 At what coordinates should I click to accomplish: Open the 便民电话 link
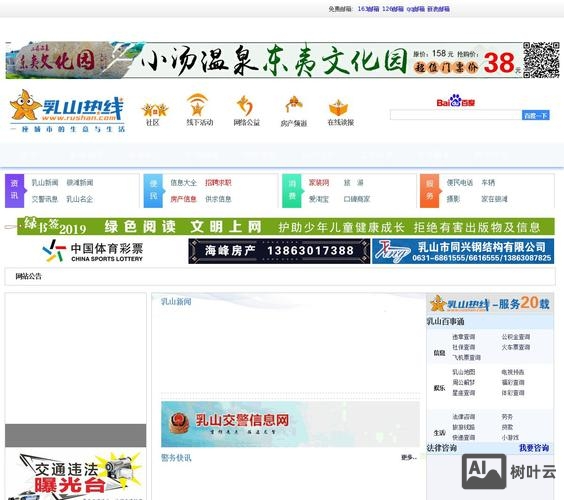pos(460,183)
